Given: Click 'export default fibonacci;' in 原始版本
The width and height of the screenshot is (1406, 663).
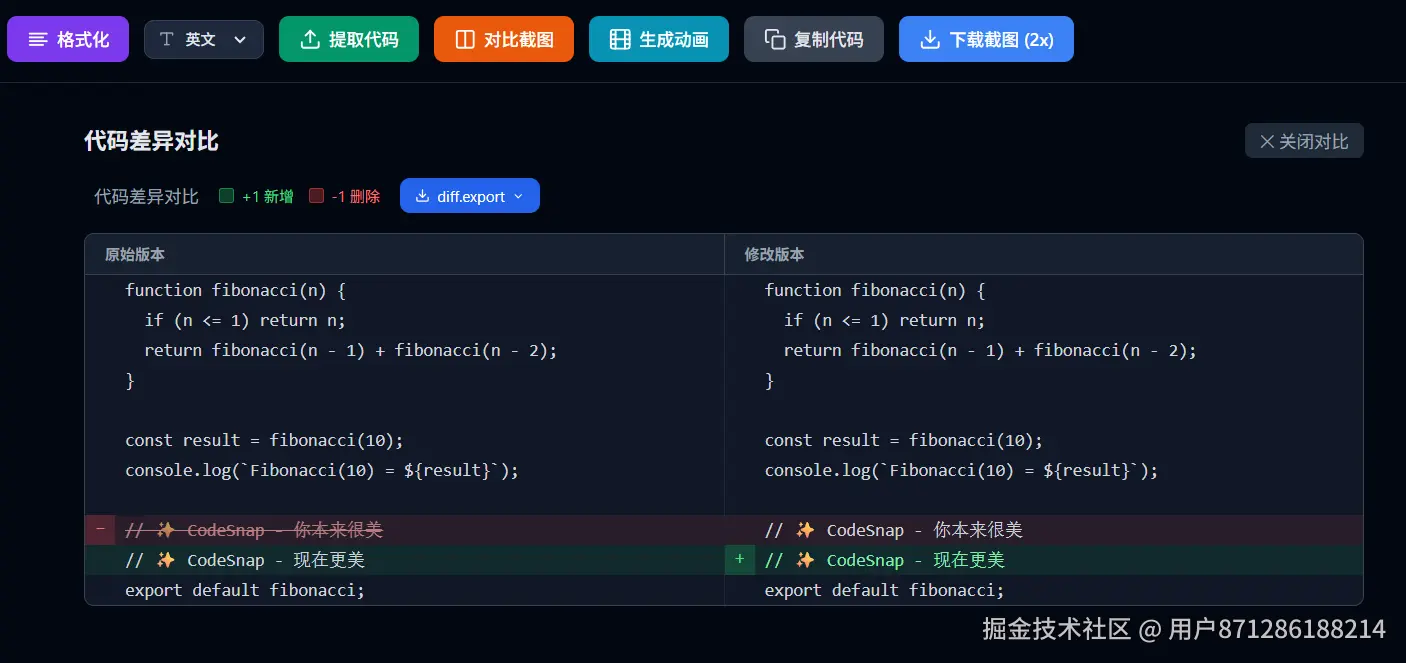Looking at the screenshot, I should tap(245, 590).
